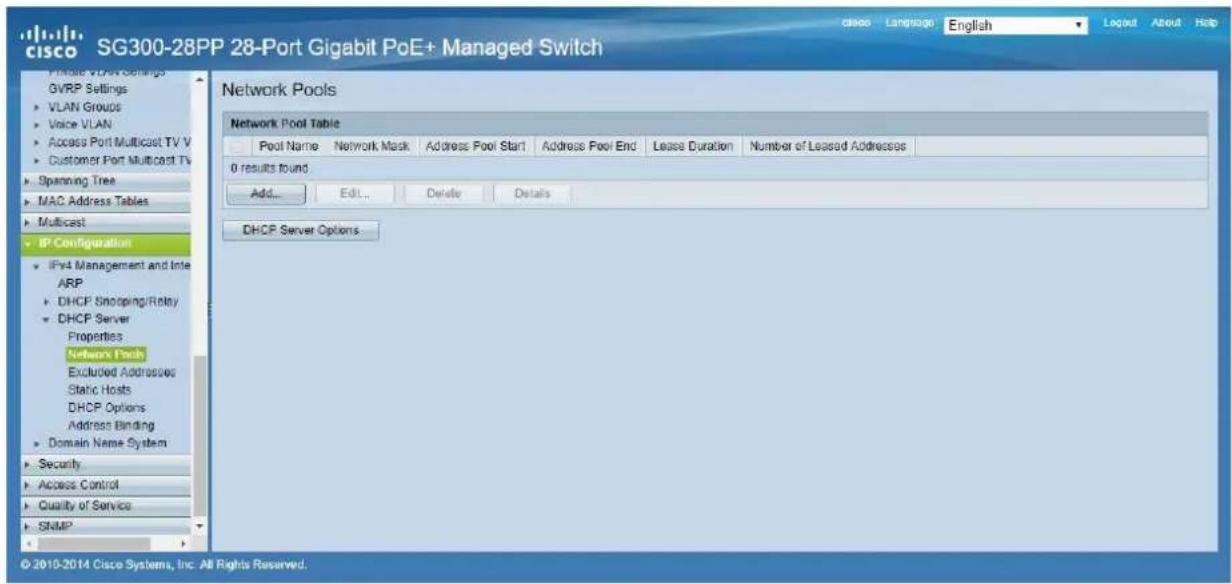This screenshot has height=584, width=1232.
Task: Click the Edit... button
Action: [356, 193]
